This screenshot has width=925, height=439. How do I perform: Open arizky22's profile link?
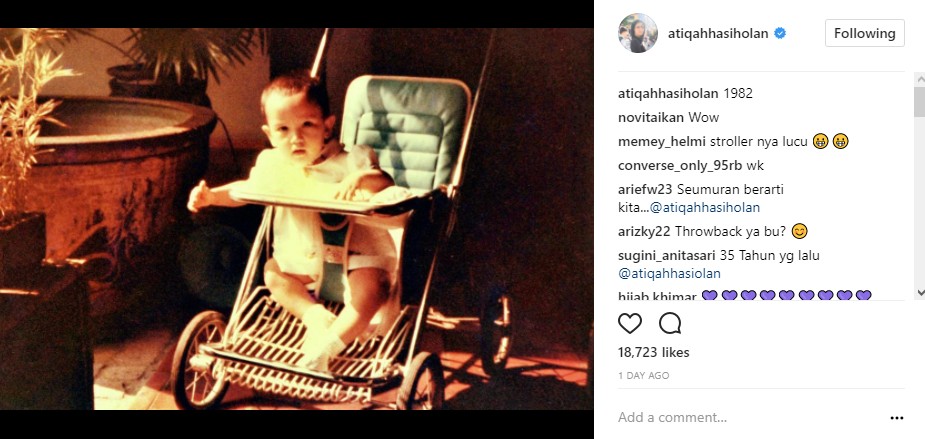[x=644, y=232]
